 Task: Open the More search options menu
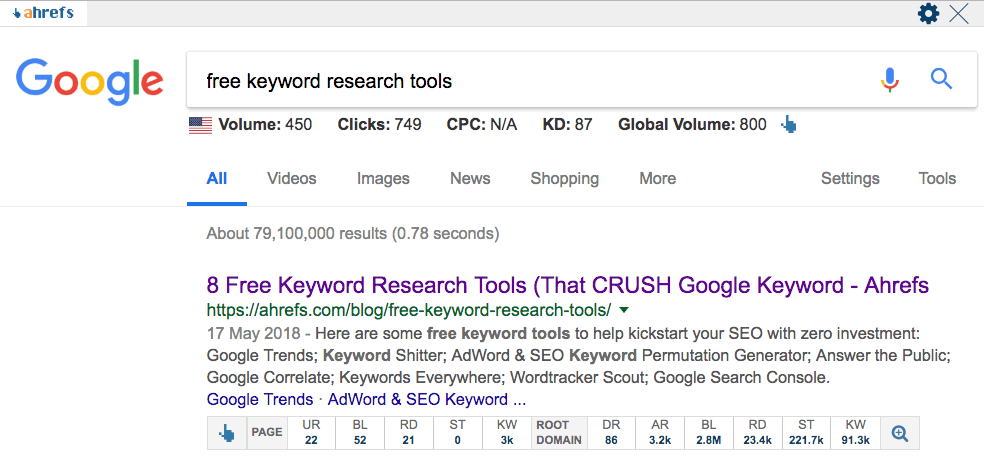[x=657, y=179]
